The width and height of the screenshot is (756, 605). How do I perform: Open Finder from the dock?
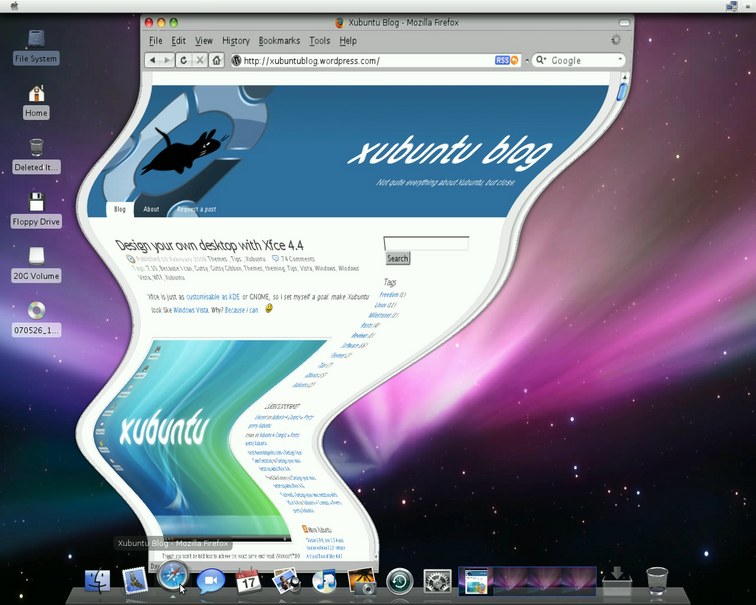click(98, 580)
